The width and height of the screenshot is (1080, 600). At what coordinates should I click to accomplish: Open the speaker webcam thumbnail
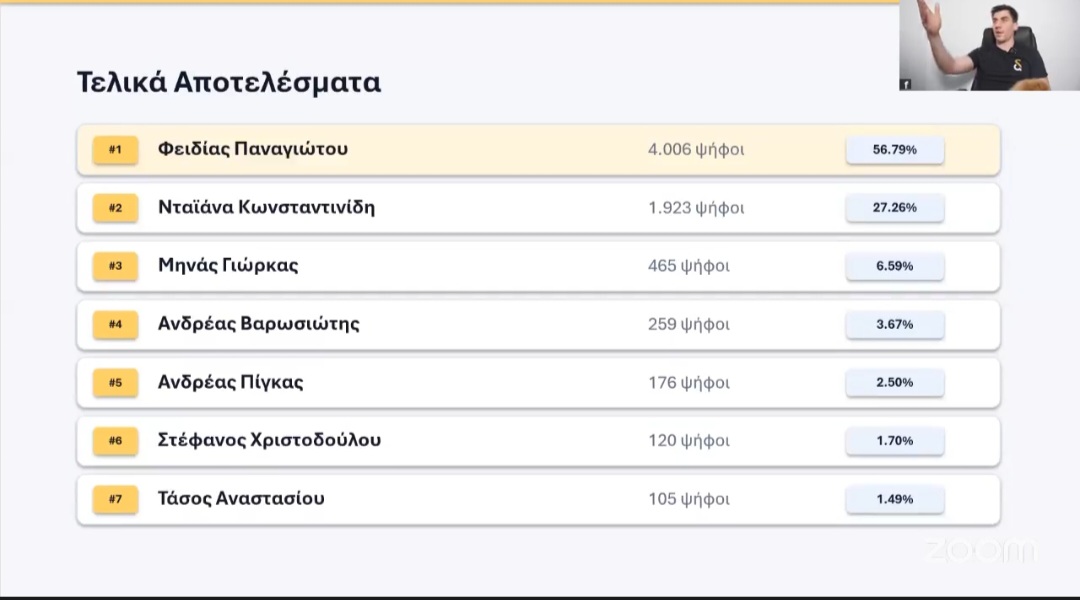tap(988, 45)
